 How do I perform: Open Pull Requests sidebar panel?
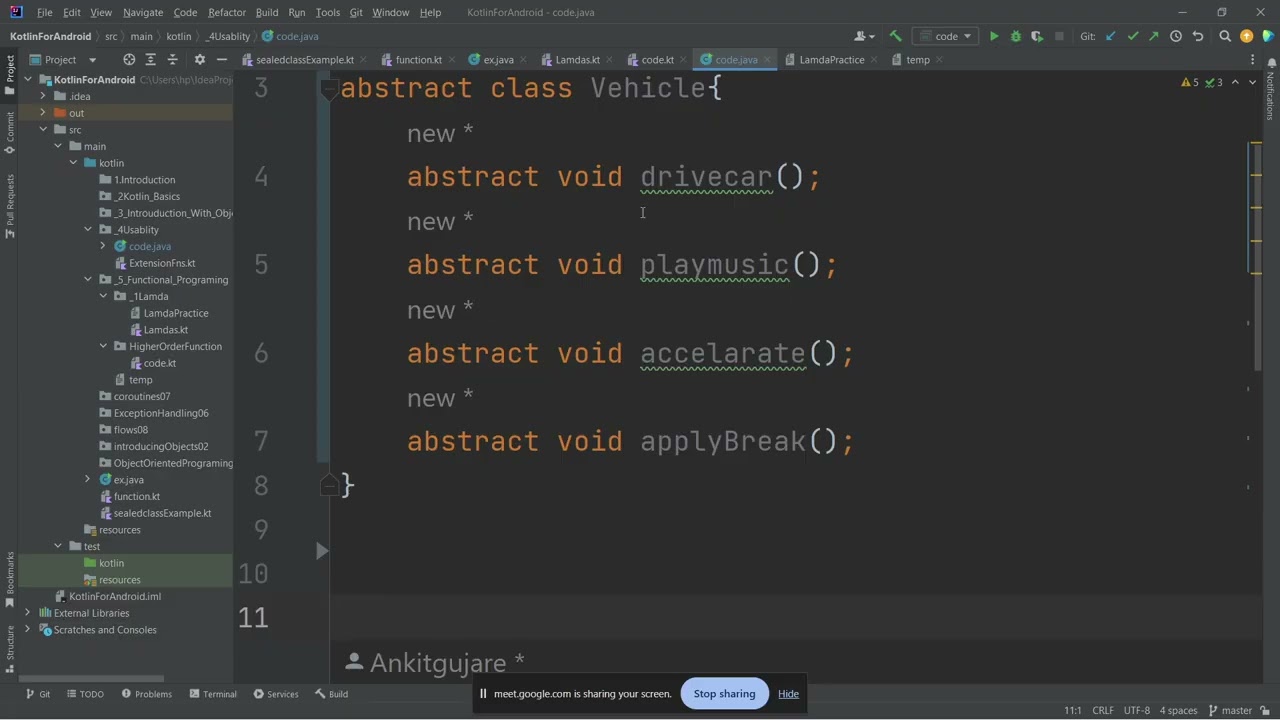(x=10, y=206)
